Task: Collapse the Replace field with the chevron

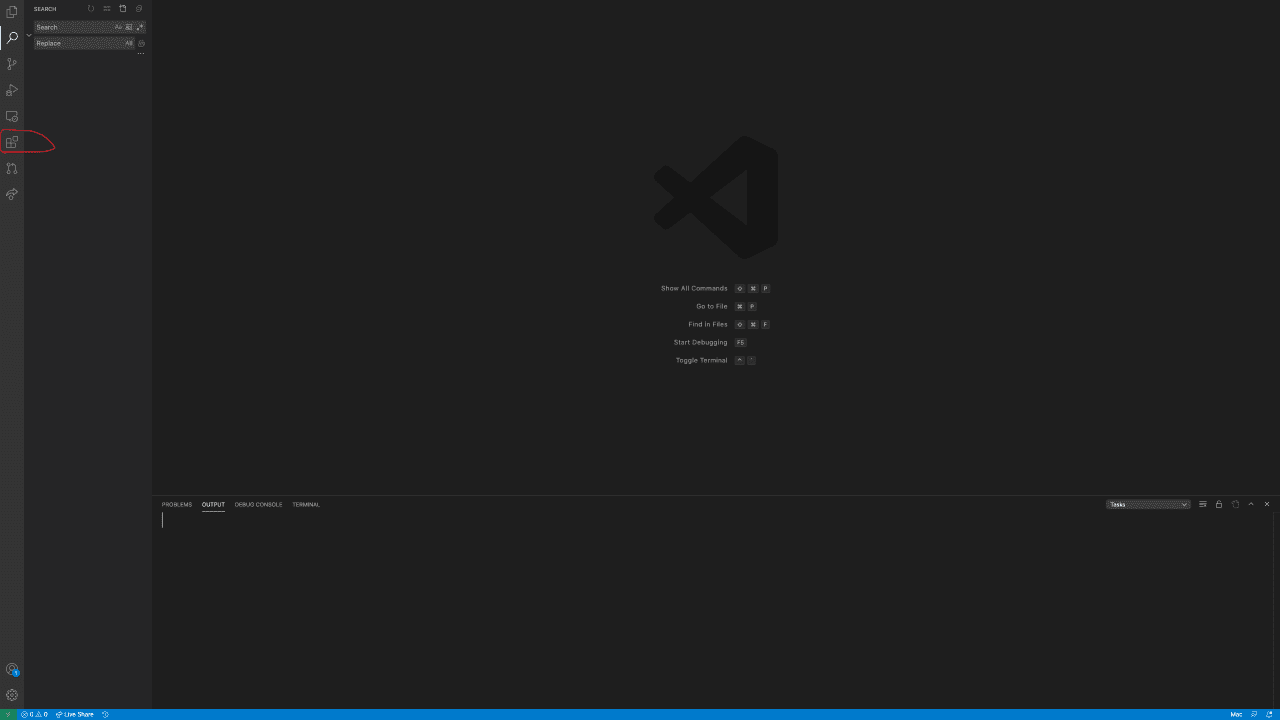Action: coord(29,35)
